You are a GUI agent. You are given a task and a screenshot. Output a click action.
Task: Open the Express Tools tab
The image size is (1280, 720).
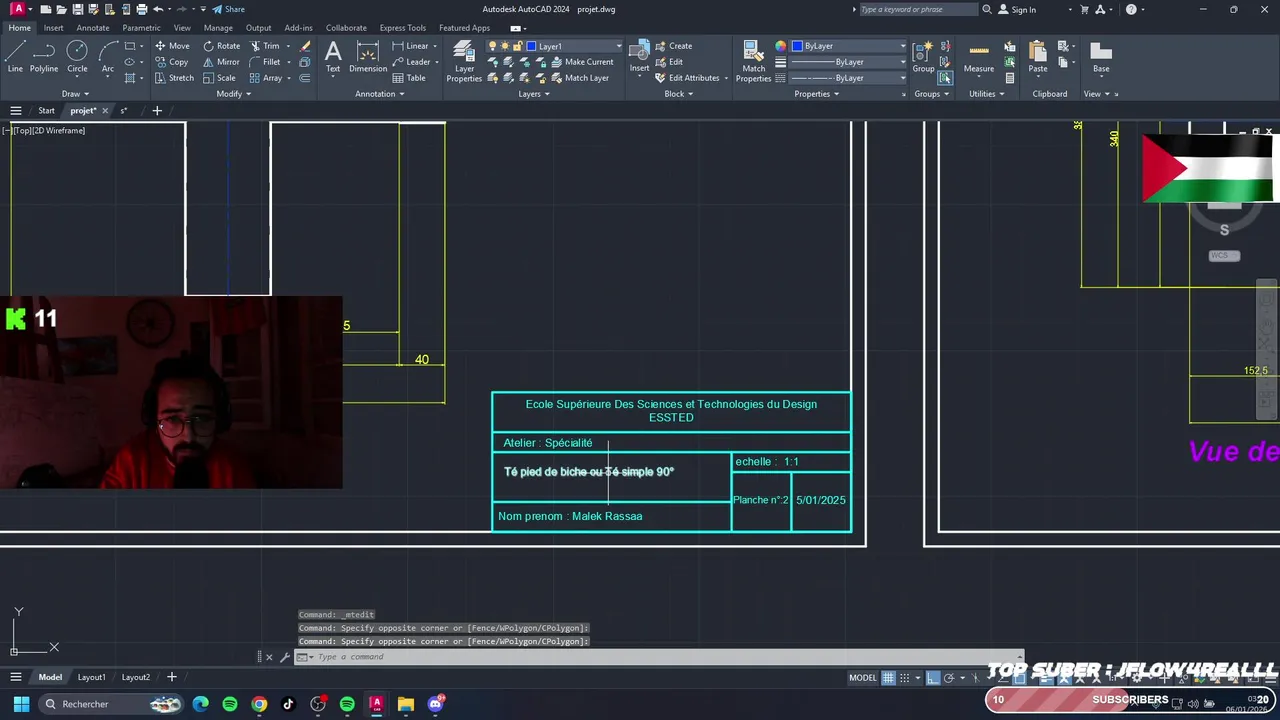(402, 28)
